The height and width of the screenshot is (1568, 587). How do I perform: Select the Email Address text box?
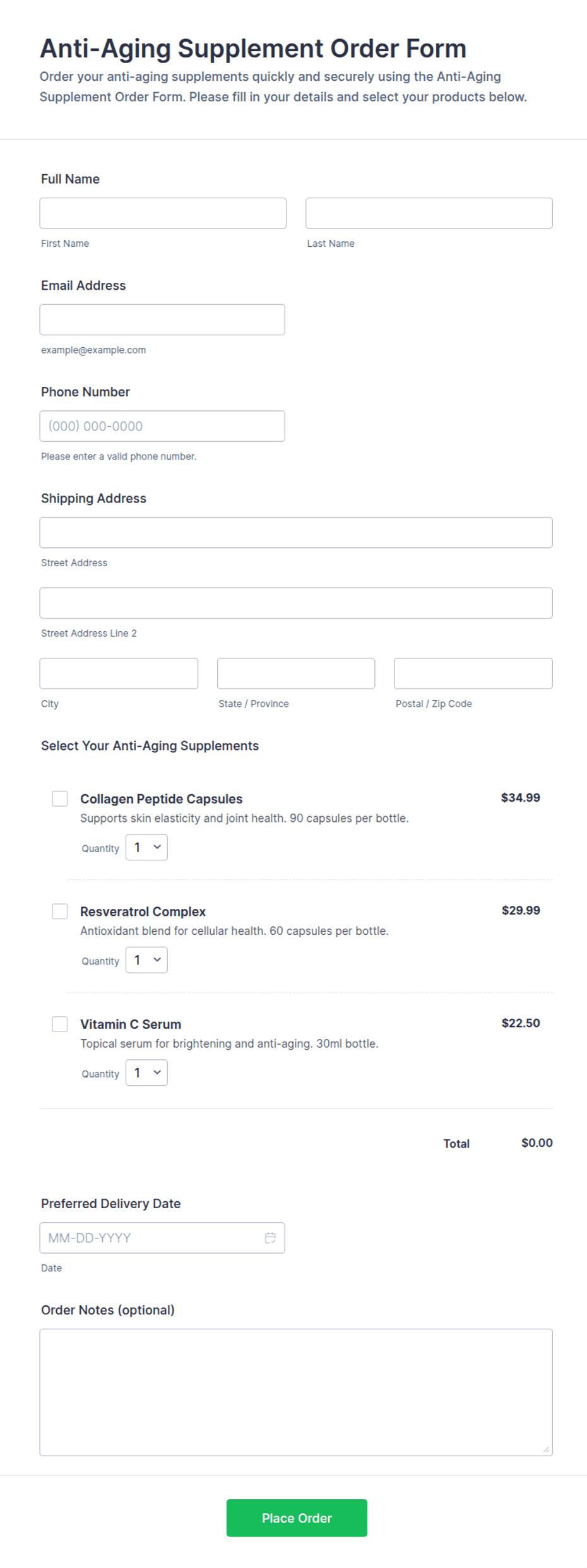pos(162,319)
